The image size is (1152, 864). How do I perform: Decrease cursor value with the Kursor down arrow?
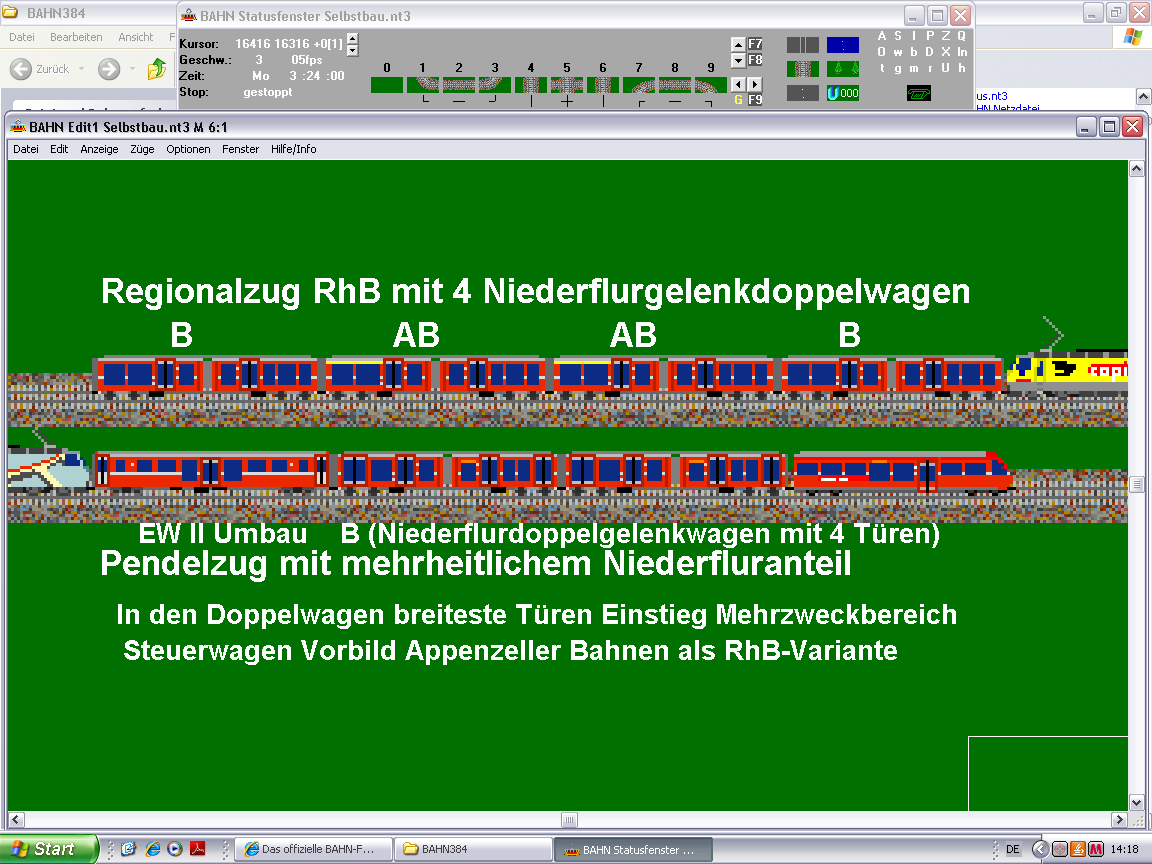click(353, 50)
